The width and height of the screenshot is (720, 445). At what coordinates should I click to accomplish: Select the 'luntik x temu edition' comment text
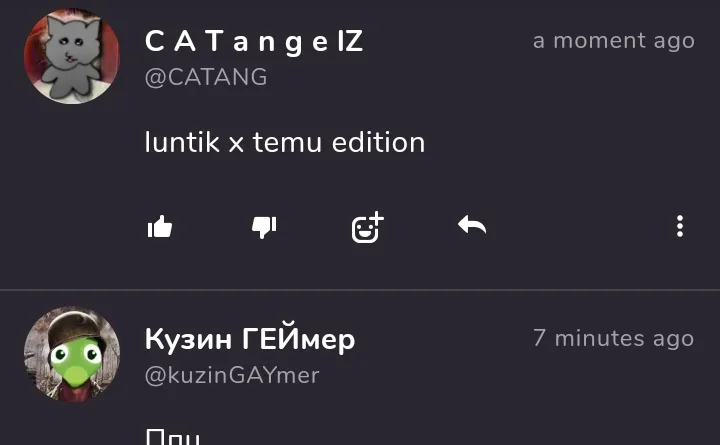pos(285,142)
